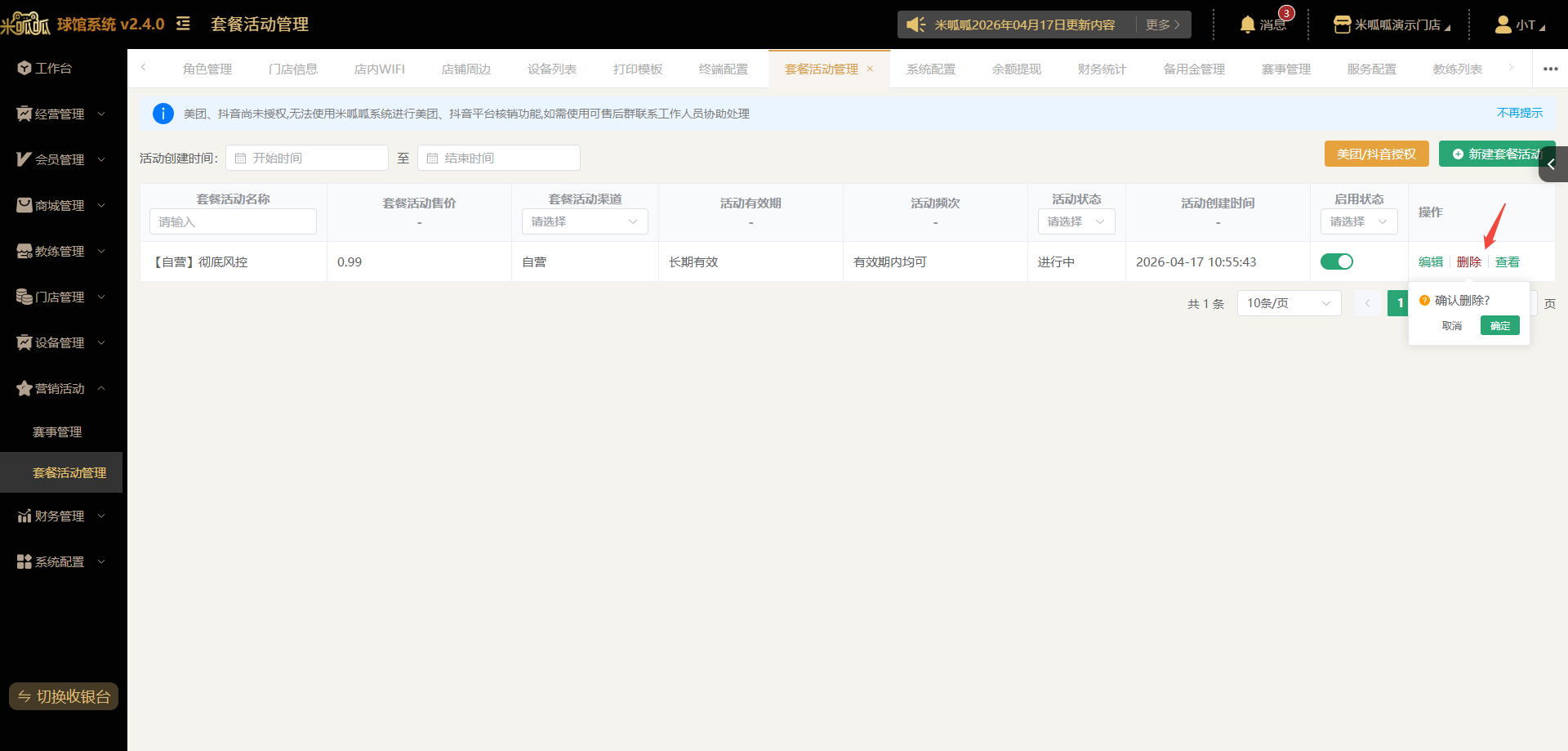Expand the 商城管理 sidebar menu
This screenshot has height=751, width=1568.
(61, 205)
